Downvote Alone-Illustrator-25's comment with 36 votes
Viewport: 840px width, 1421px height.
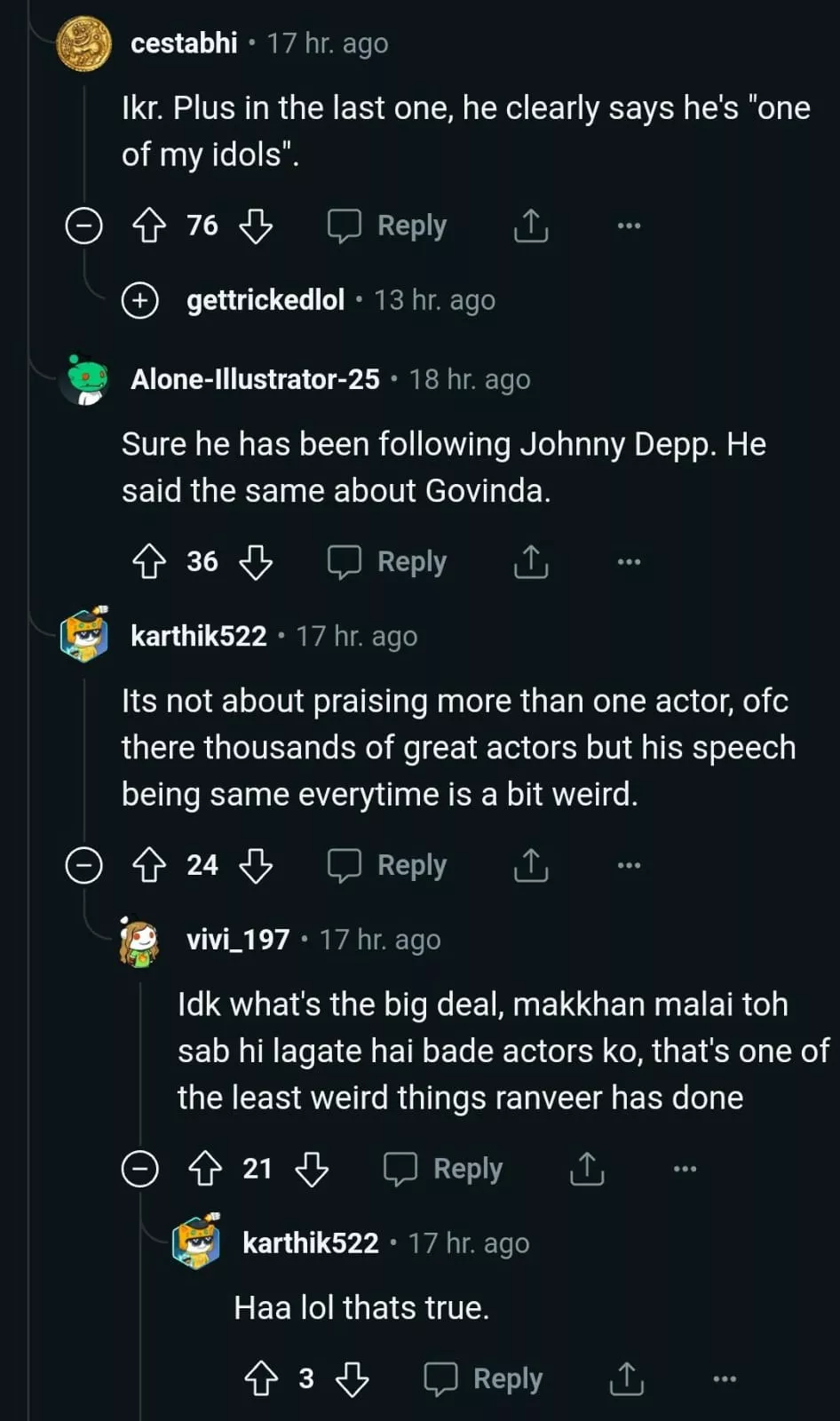pyautogui.click(x=256, y=561)
